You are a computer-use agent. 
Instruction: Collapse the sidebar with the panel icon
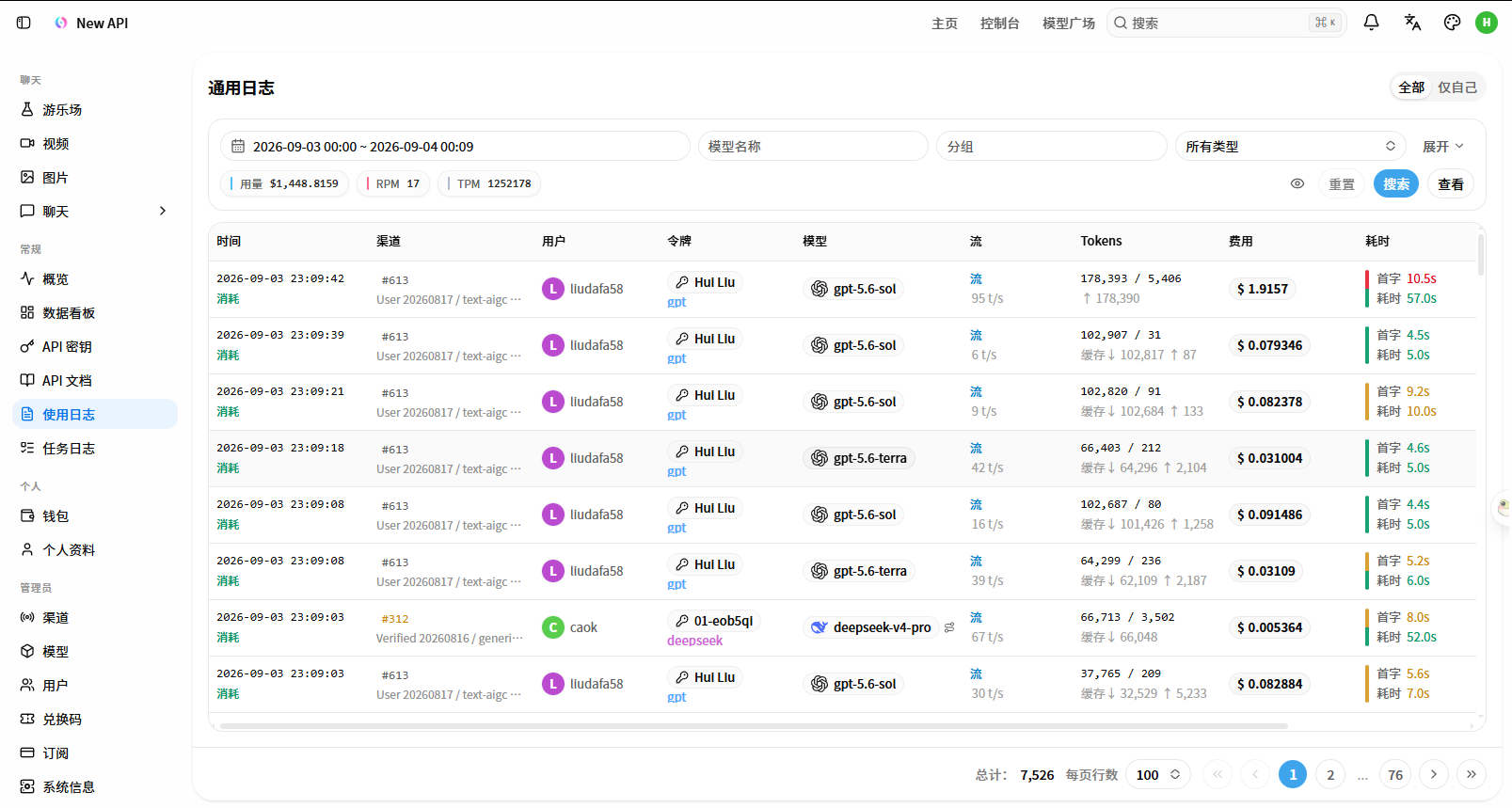click(24, 23)
